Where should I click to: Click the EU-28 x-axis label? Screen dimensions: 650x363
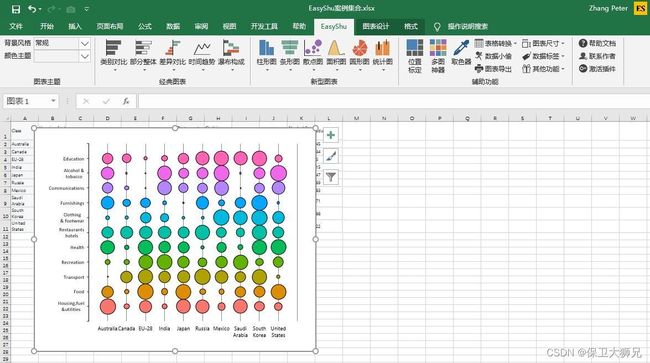click(x=146, y=328)
